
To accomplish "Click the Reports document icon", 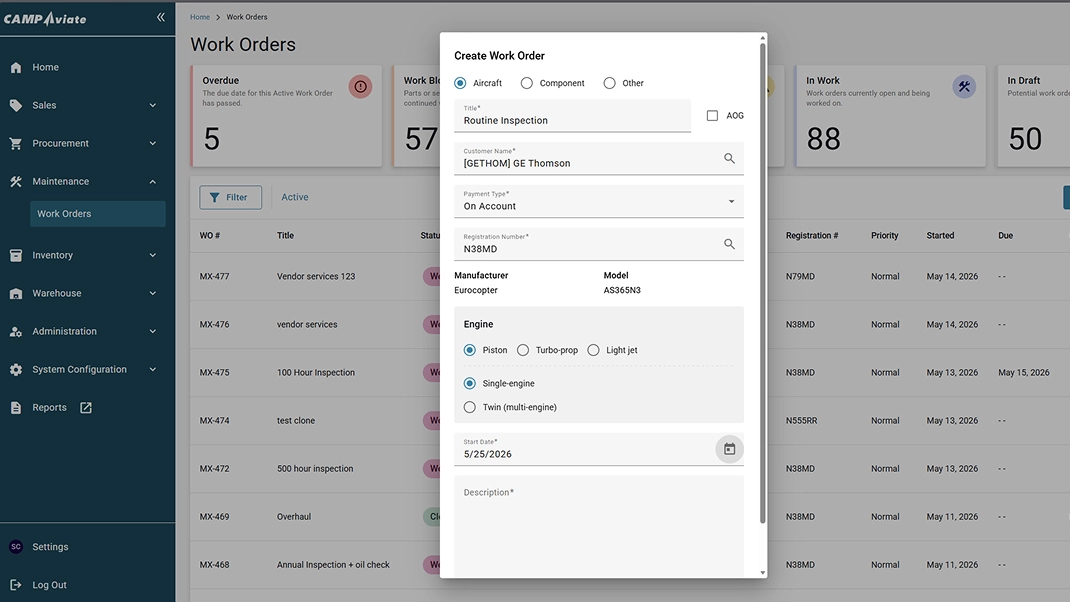I will [16, 407].
